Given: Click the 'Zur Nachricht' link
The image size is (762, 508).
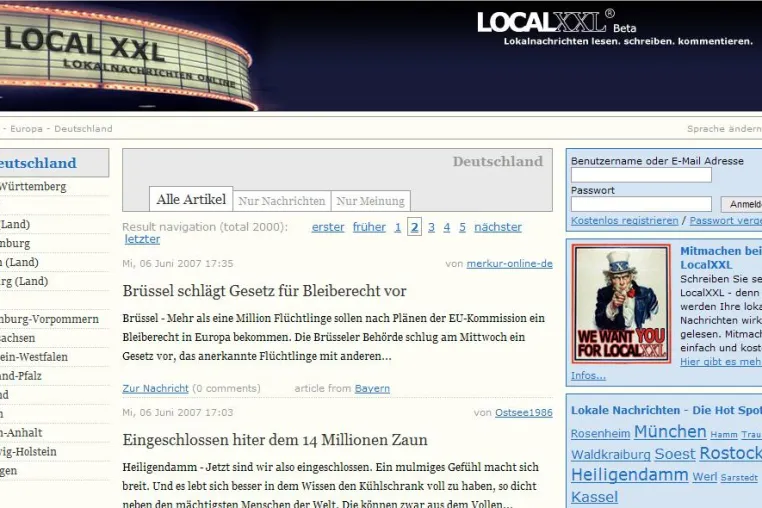Looking at the screenshot, I should [x=155, y=388].
